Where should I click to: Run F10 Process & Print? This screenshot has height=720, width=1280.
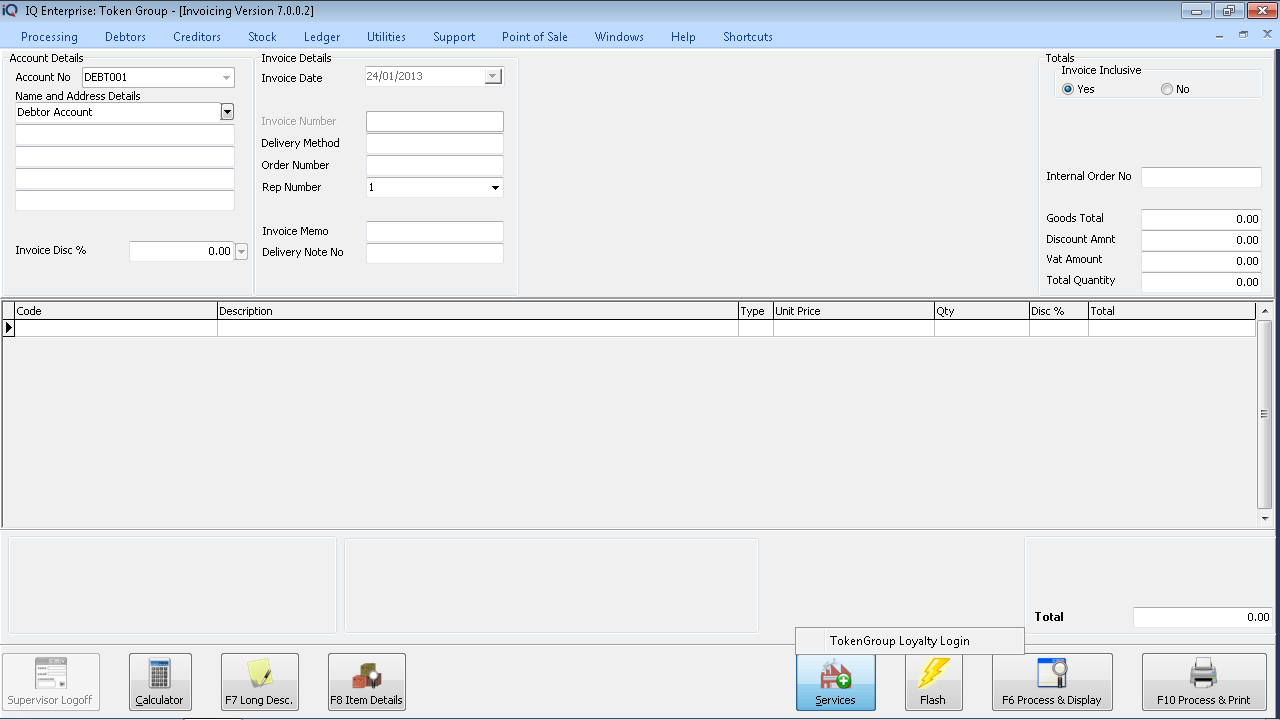tap(1204, 682)
